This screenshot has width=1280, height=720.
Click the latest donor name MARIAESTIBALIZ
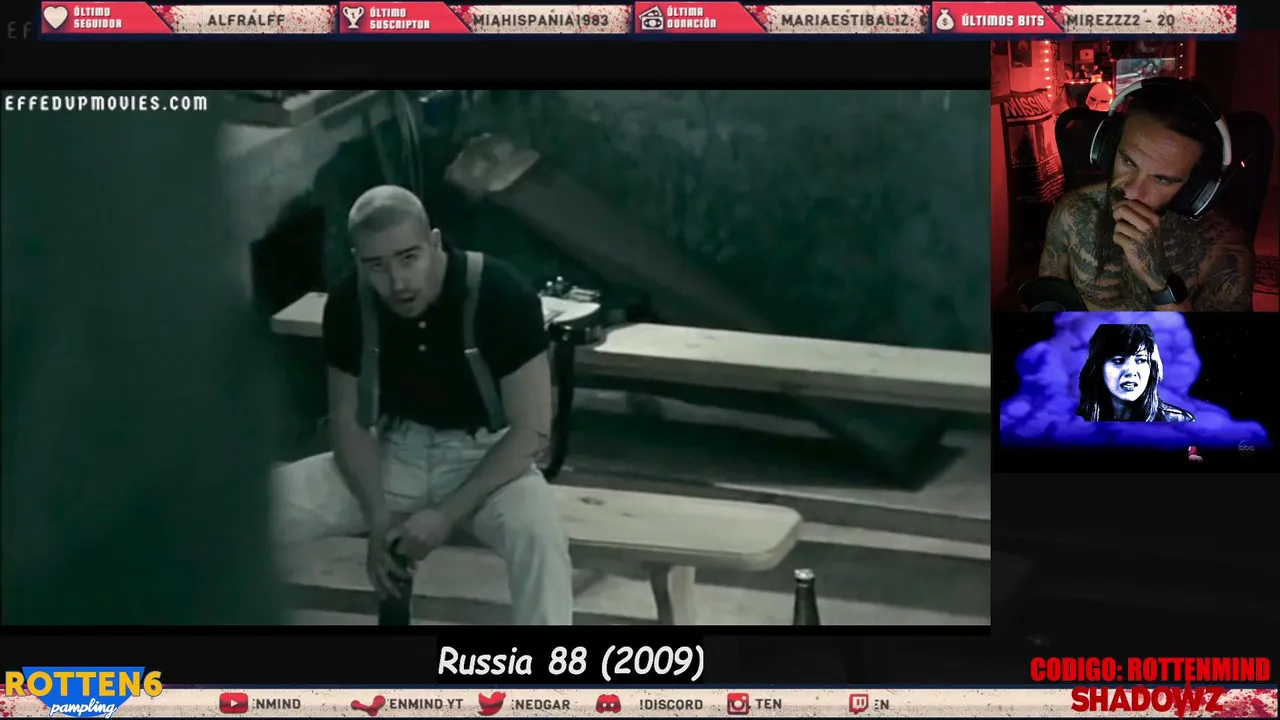854,20
